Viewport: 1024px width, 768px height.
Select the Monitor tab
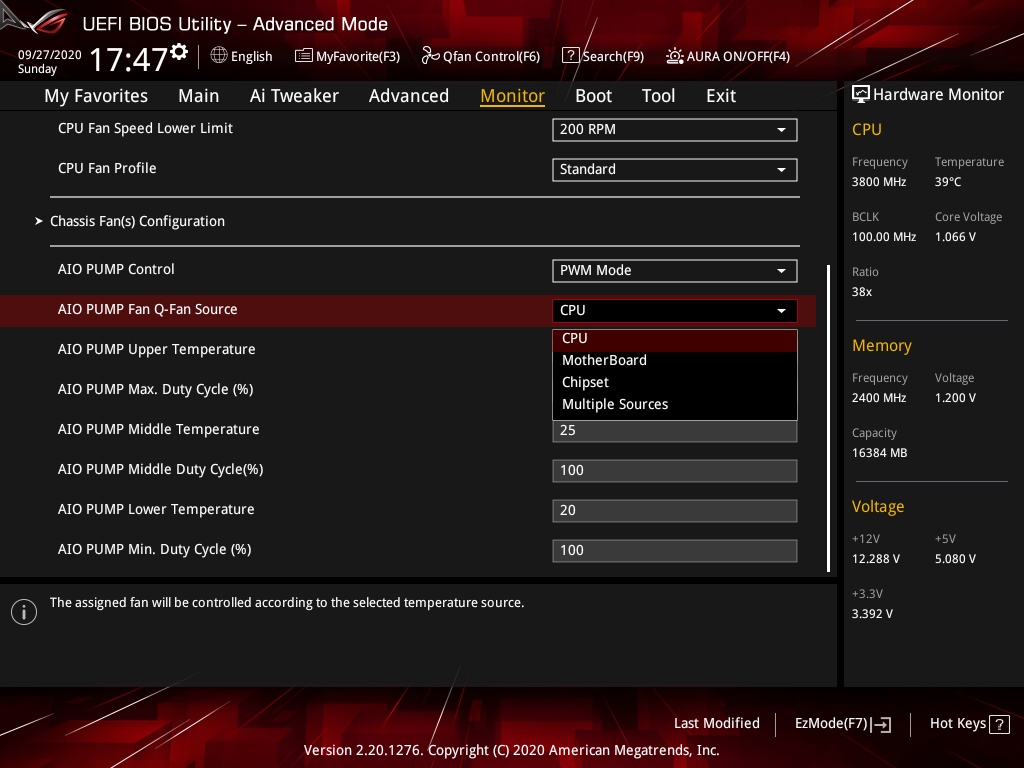click(512, 96)
